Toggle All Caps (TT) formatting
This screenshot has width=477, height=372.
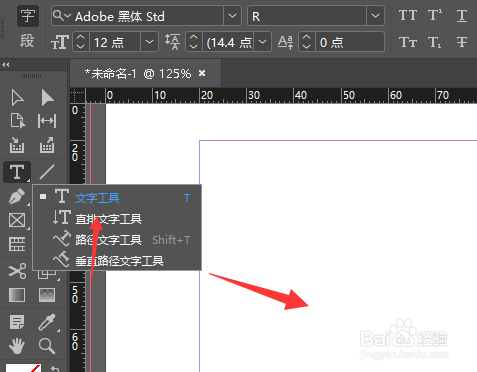pyautogui.click(x=408, y=15)
